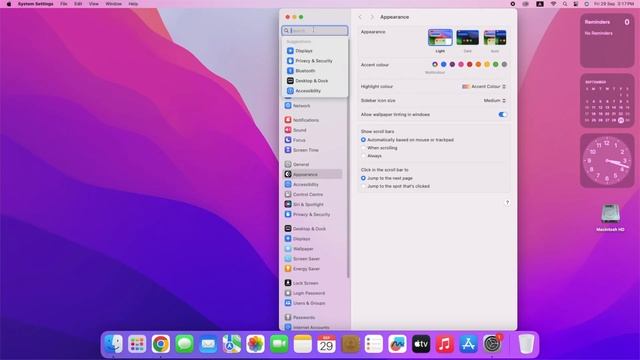Screen dimensions: 640x360
Task: Select the pink accent colour
Action: point(461,64)
